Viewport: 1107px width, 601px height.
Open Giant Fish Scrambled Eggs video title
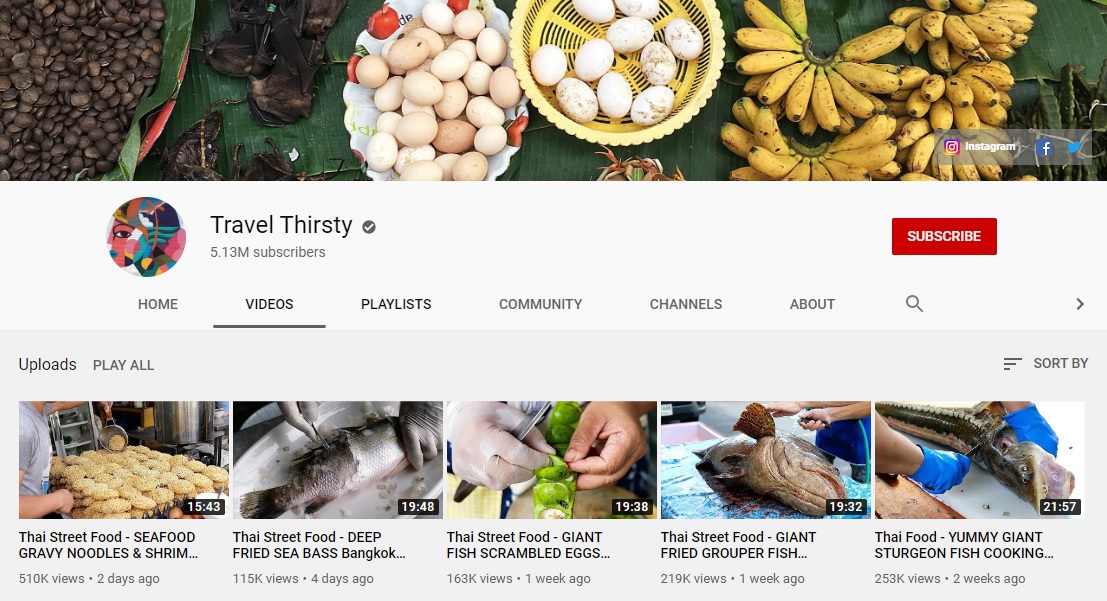coord(528,545)
